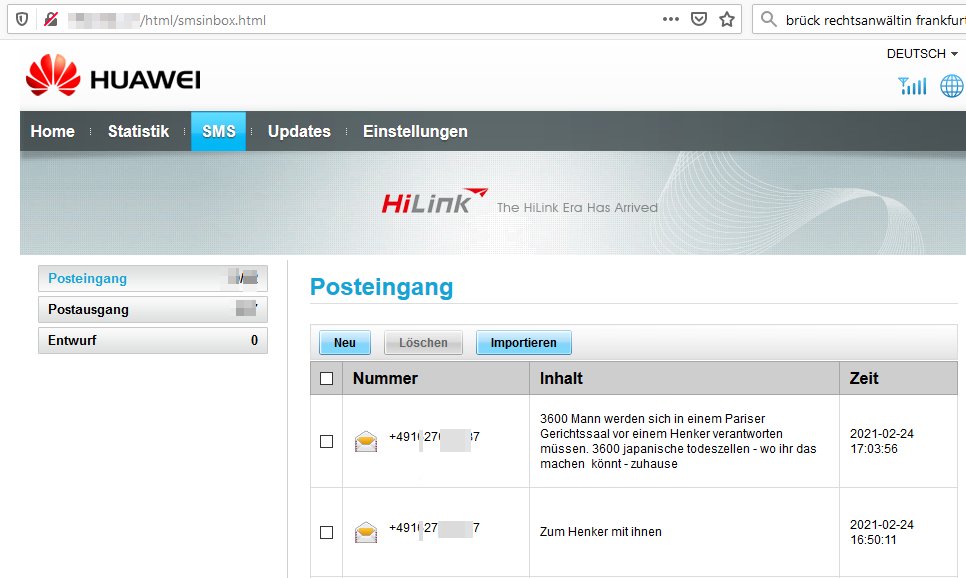
Task: Tick the select-all checkbox in table header
Action: click(x=327, y=378)
